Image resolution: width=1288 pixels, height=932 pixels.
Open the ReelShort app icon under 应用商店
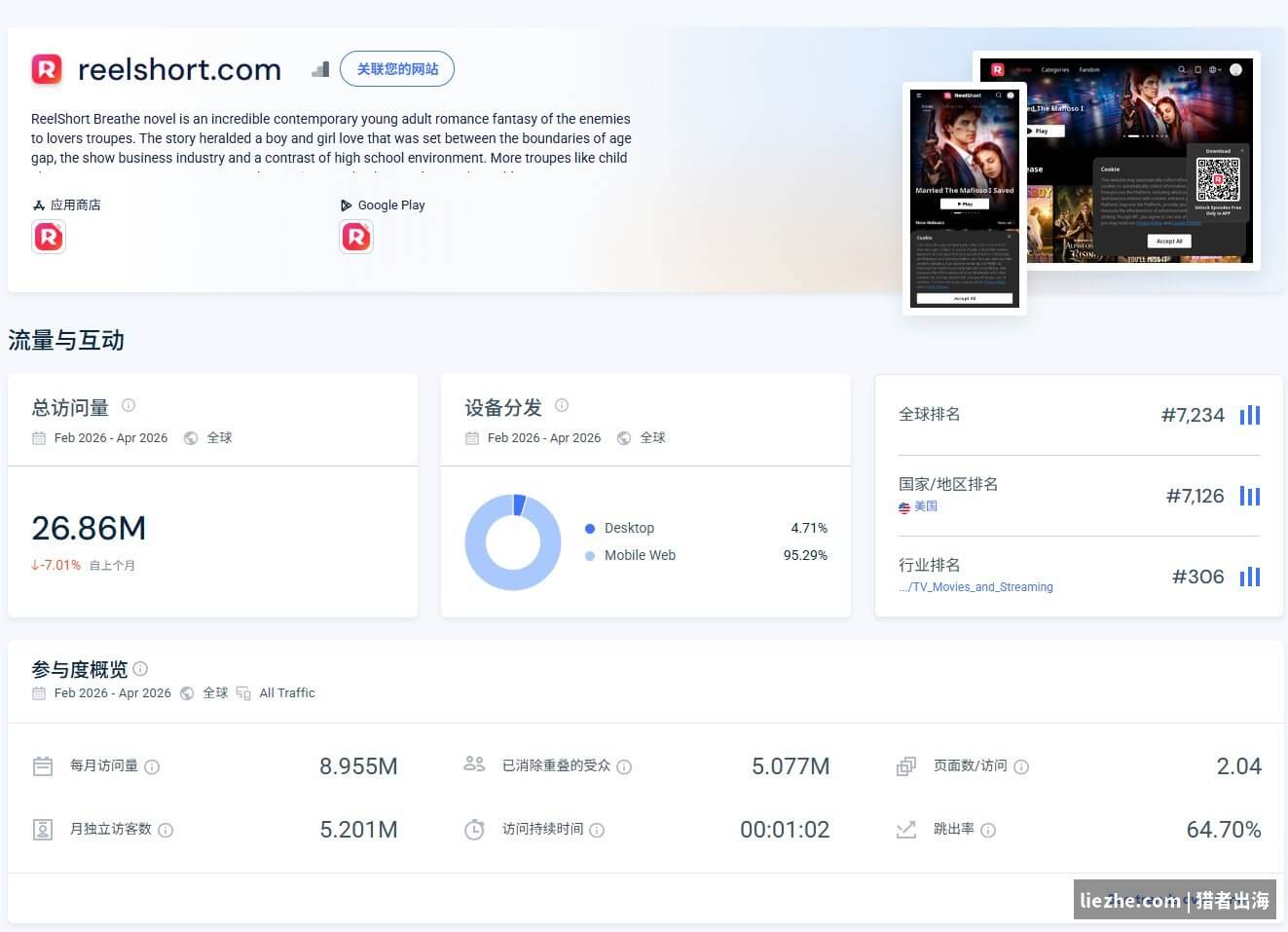pos(49,237)
